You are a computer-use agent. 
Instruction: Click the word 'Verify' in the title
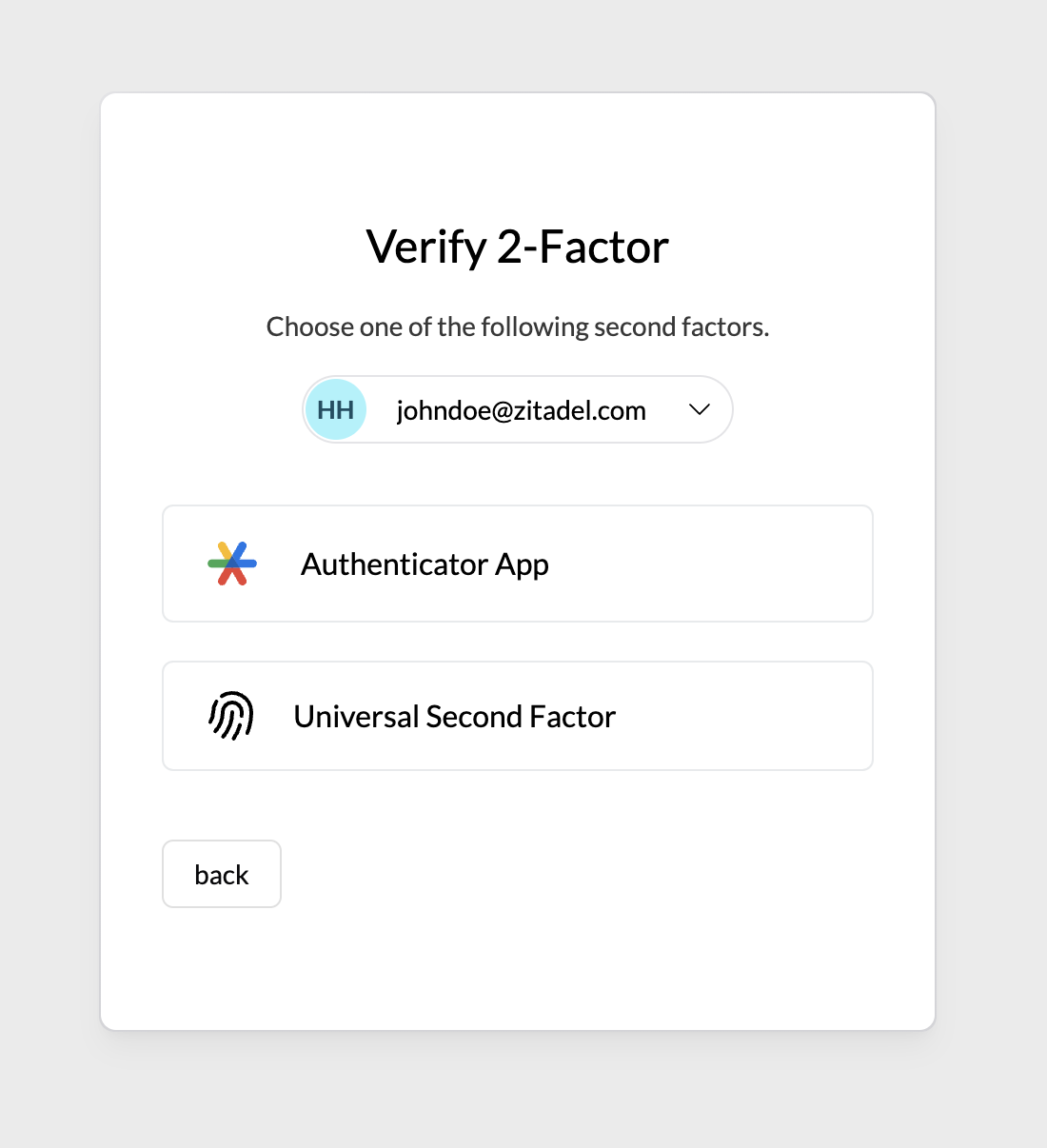[426, 247]
